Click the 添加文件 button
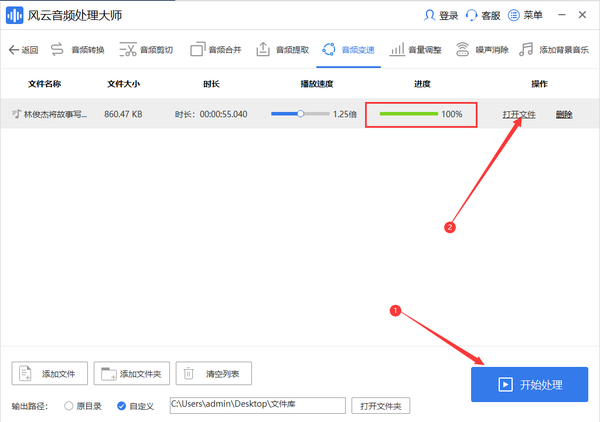600x422 pixels. tap(49, 373)
